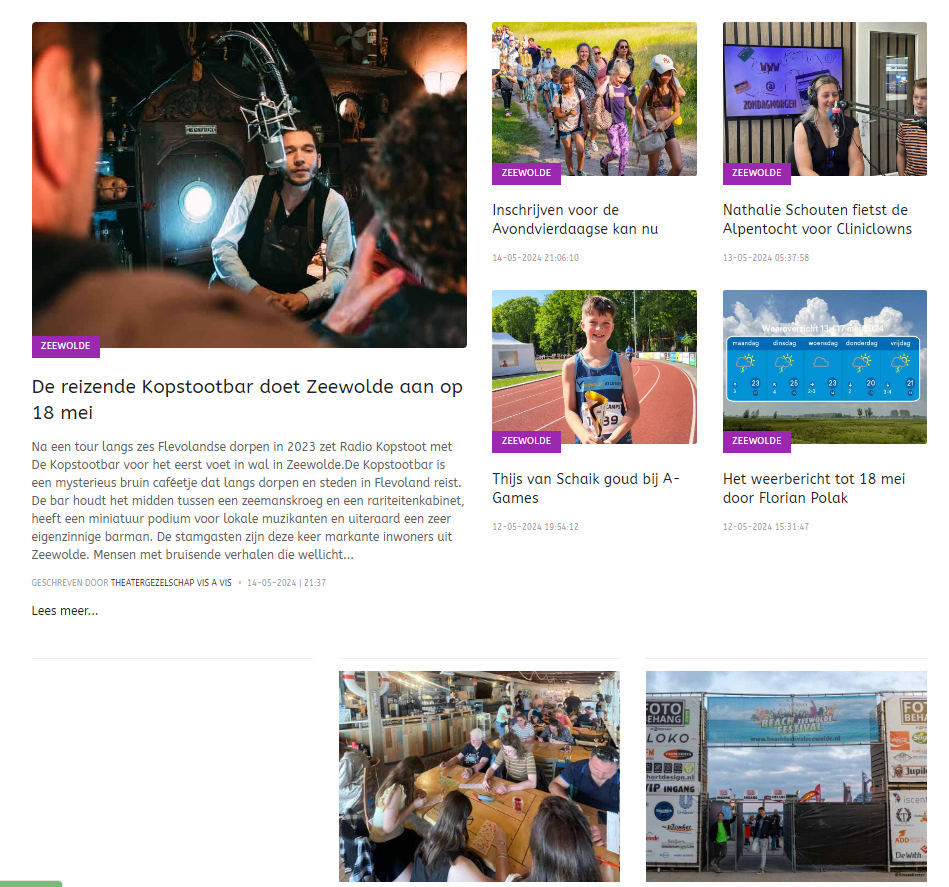Click ZEEWOLDE tag on Nathalie Schouten photo
This screenshot has height=887, width=949.
[757, 173]
